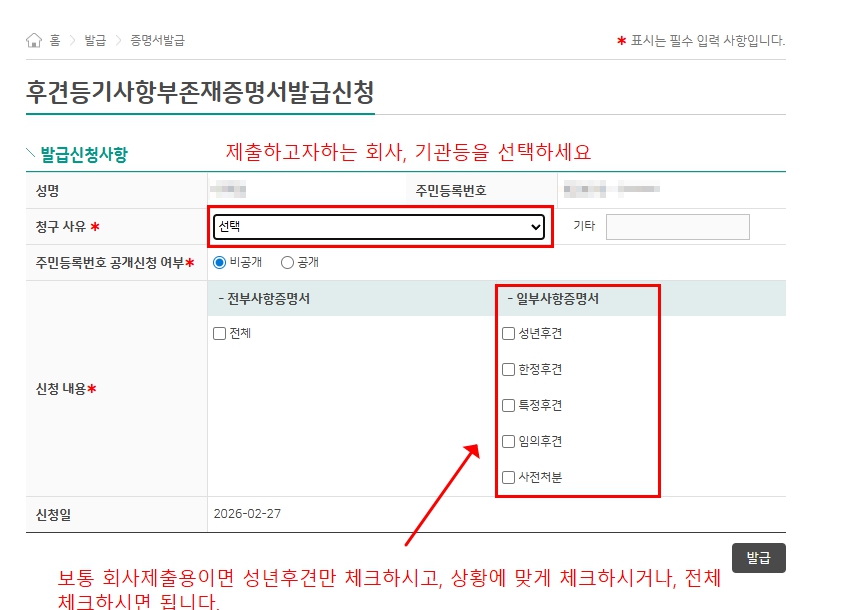
Task: Check the 특정후견 checkbox
Action: (507, 404)
